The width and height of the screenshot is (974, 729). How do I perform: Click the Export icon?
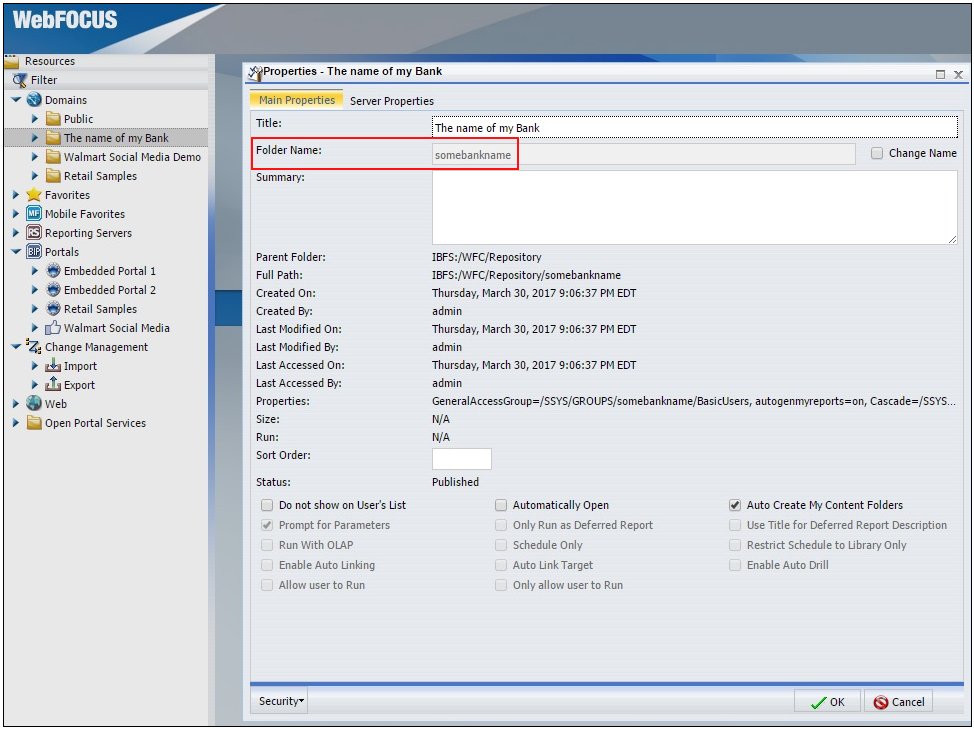pyautogui.click(x=53, y=384)
